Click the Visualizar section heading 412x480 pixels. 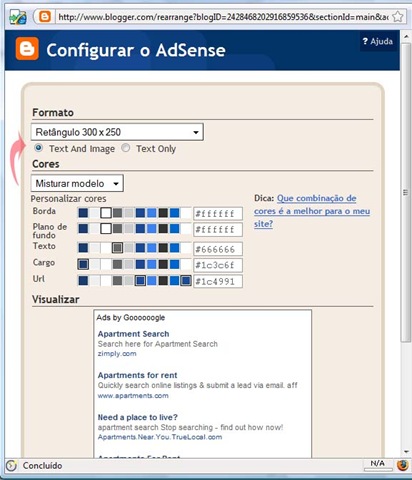(x=55, y=299)
